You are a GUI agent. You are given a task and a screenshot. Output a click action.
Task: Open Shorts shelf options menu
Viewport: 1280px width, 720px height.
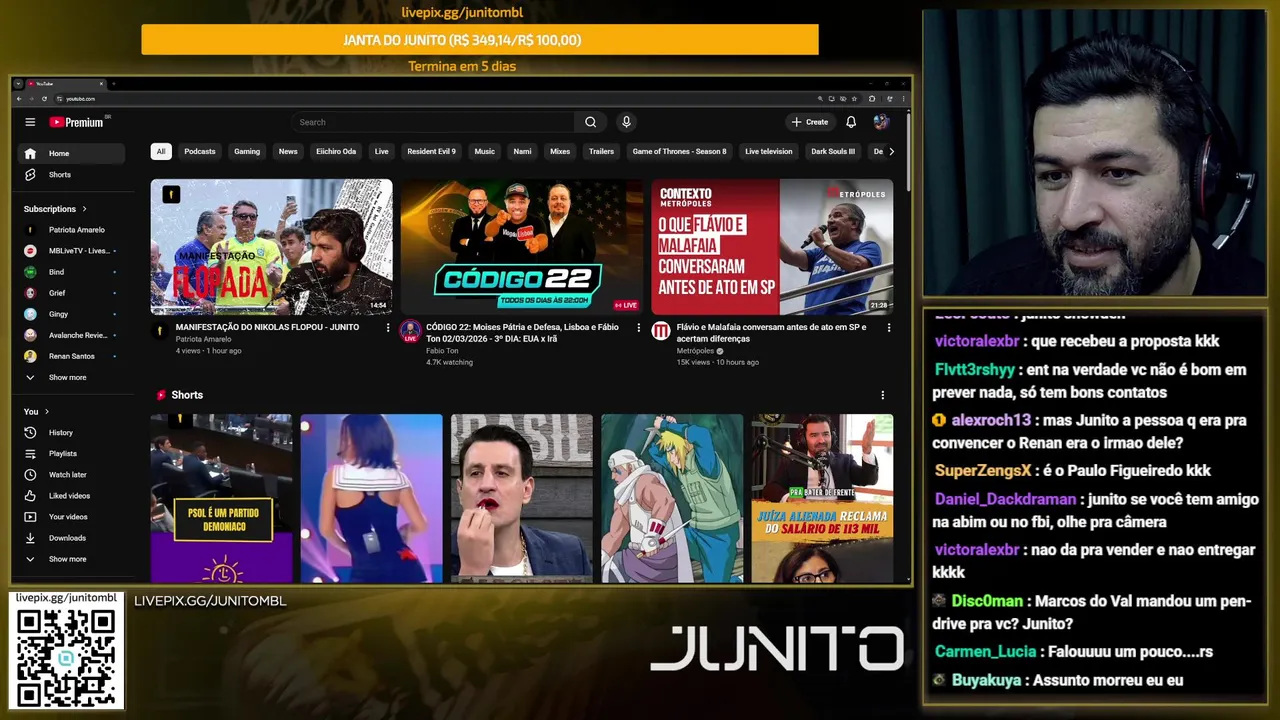[882, 395]
